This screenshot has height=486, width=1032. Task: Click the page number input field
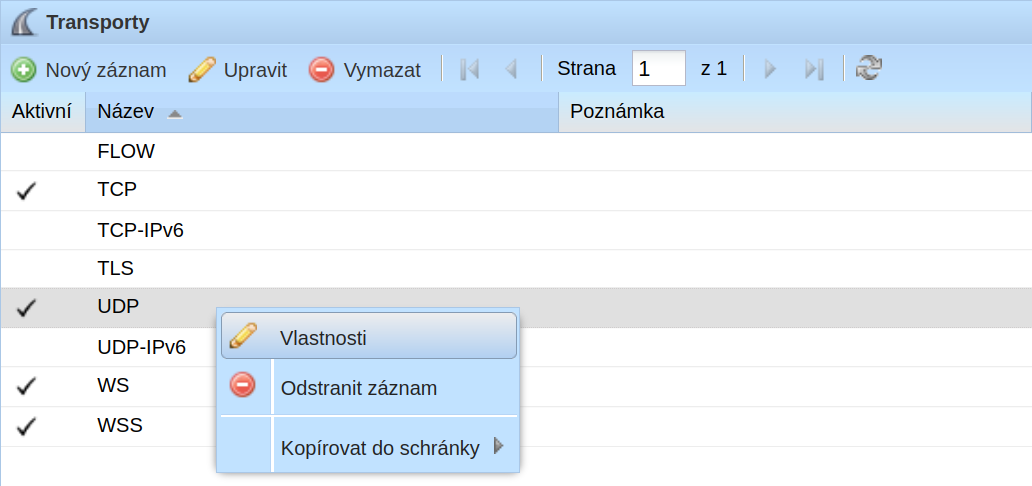coord(659,68)
